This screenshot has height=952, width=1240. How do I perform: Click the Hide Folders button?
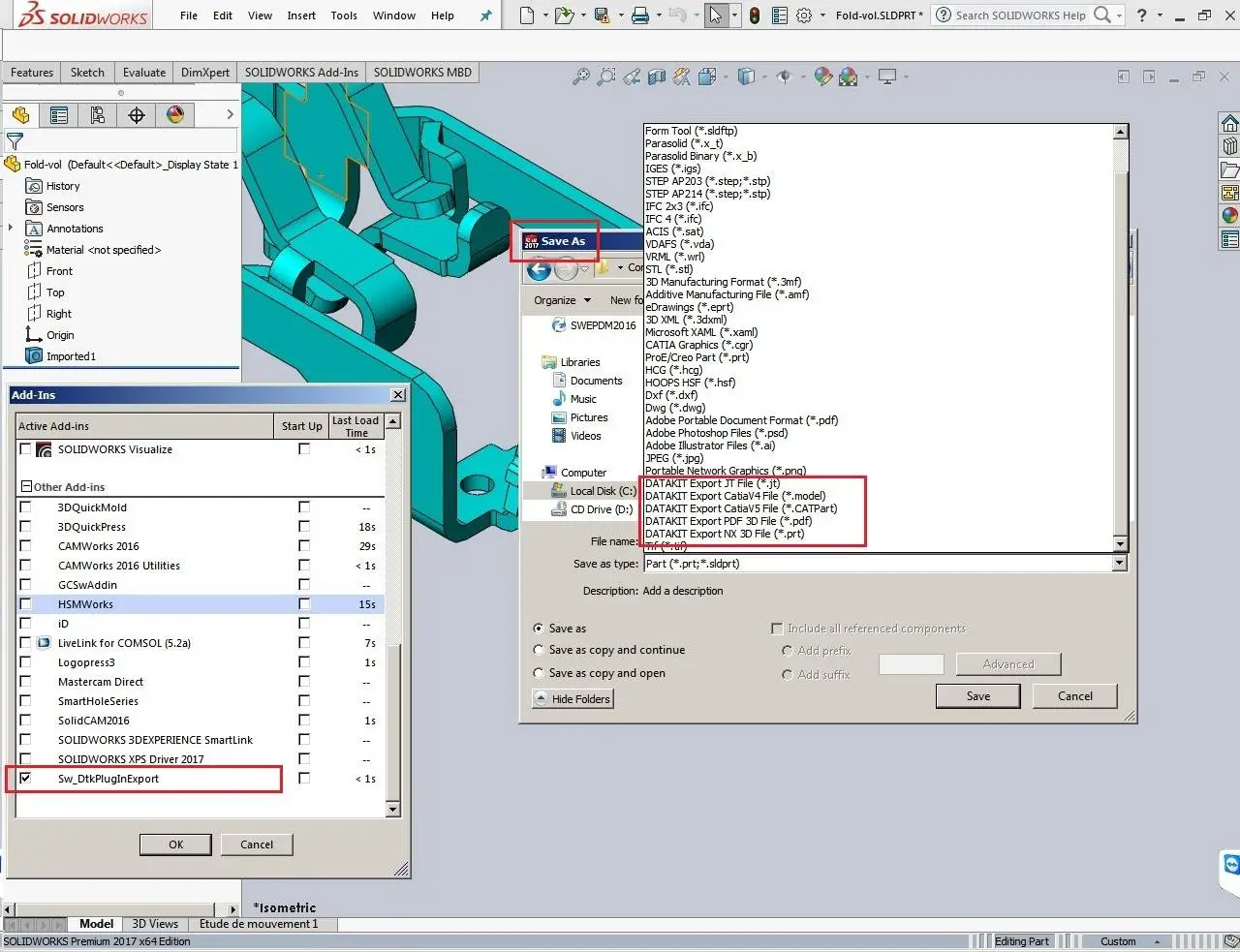[x=573, y=699]
